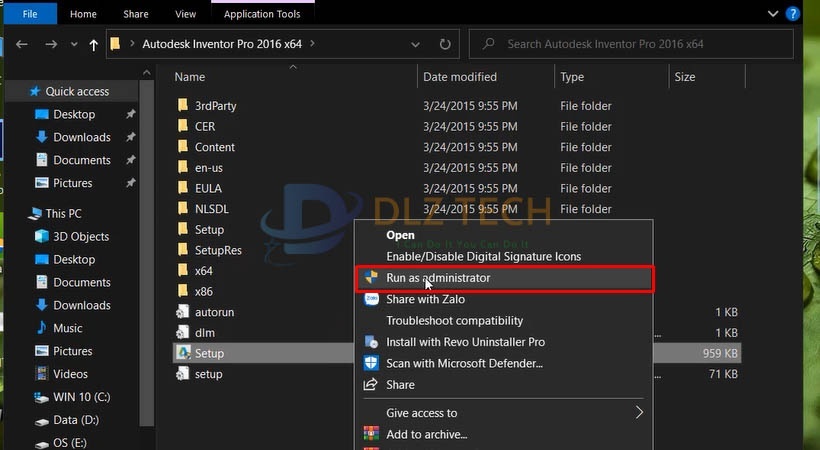The width and height of the screenshot is (820, 450).
Task: Select the SetupRes folder icon
Action: 183,250
